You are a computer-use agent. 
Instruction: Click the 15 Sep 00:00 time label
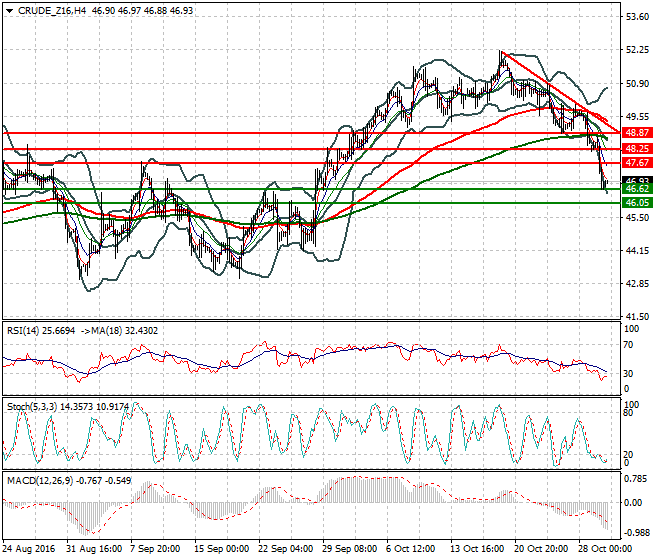pyautogui.click(x=222, y=549)
